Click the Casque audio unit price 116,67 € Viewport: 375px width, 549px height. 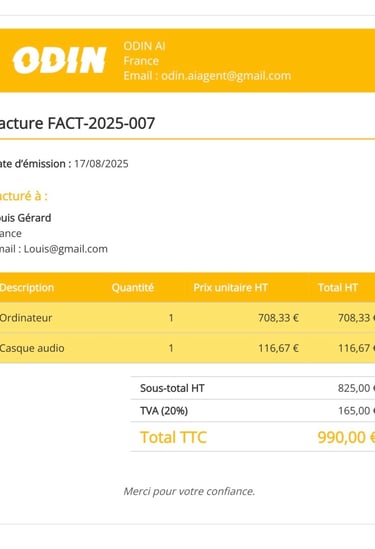pos(278,348)
